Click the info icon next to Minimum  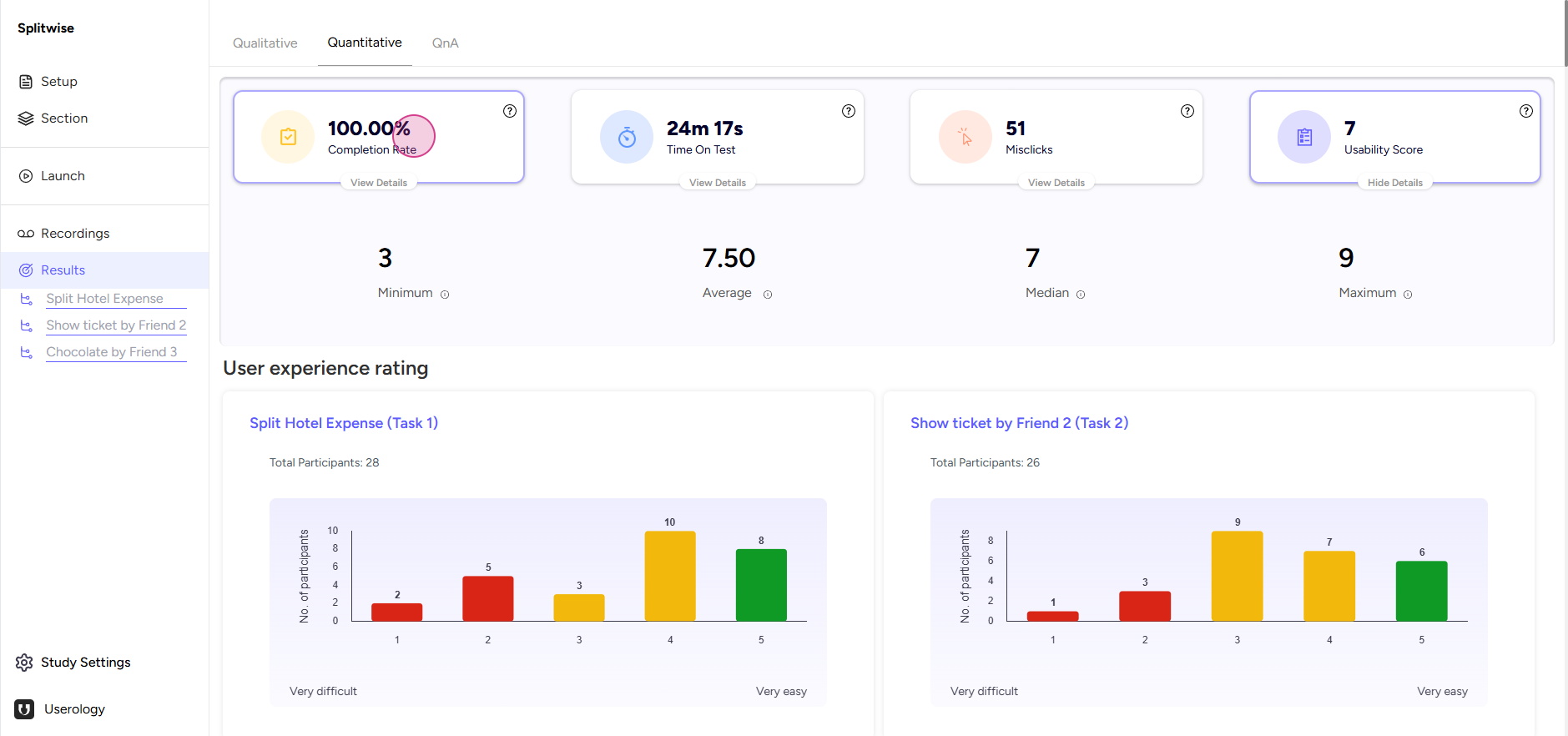coord(445,295)
